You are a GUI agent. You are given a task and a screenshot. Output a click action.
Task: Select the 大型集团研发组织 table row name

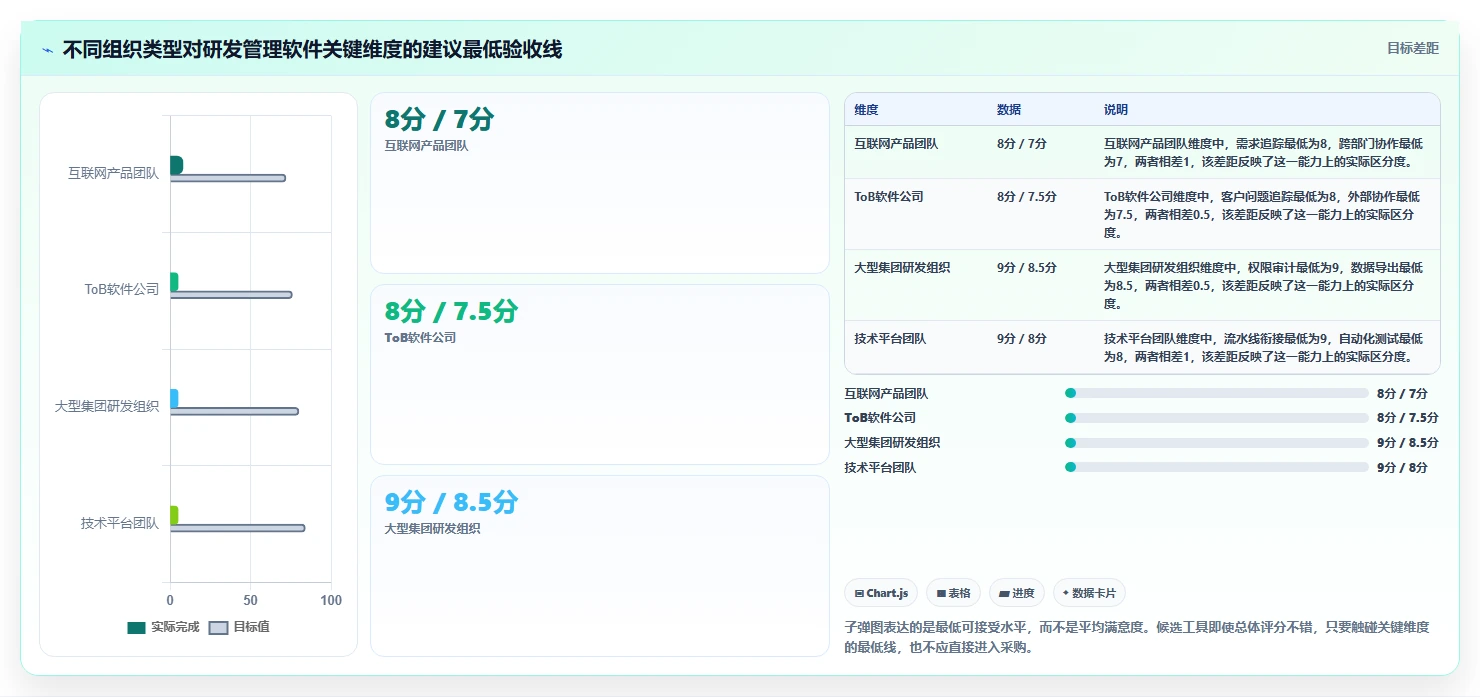(902, 268)
